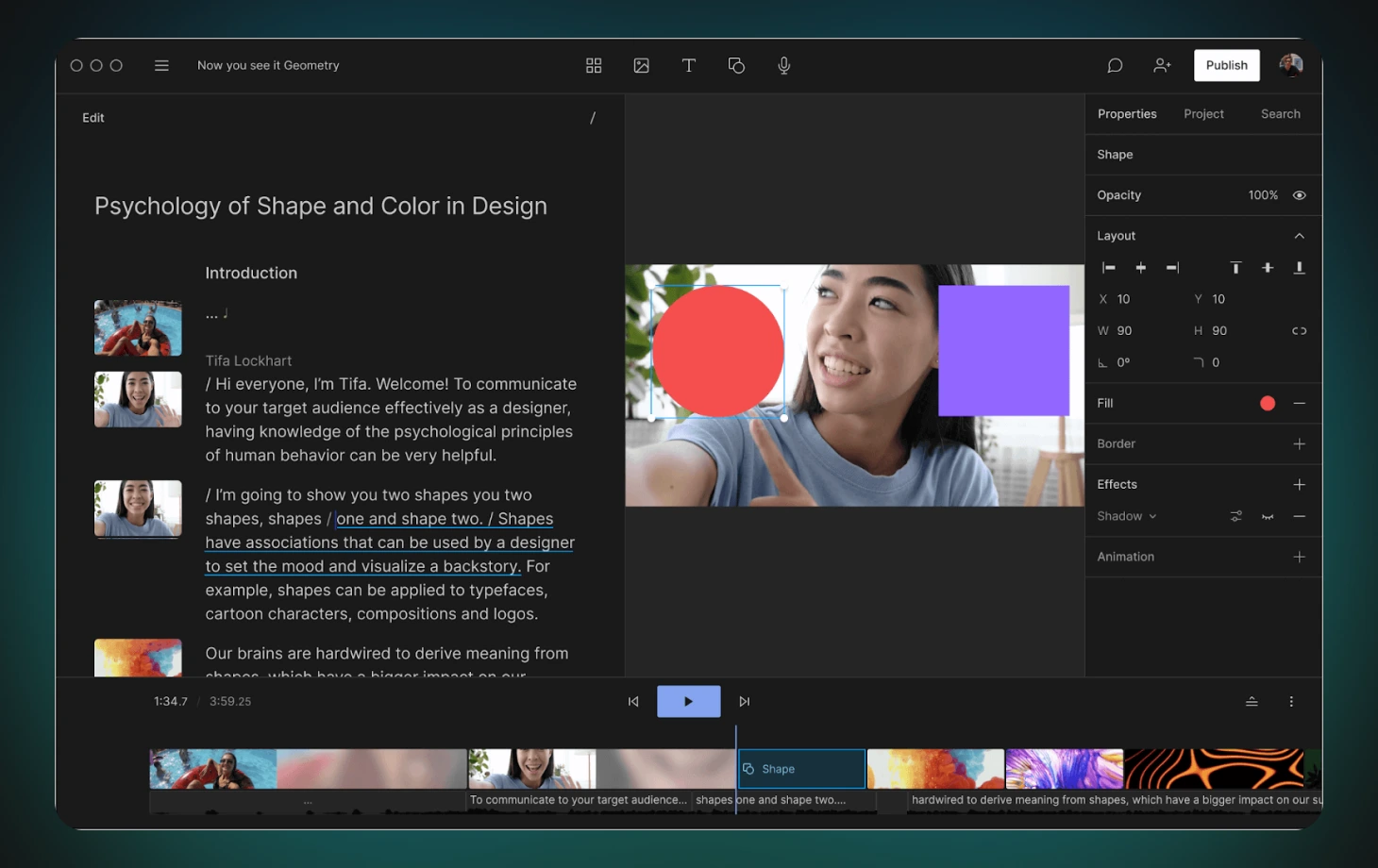This screenshot has width=1378, height=868.
Task: Select the purple square on canvas
Action: [1003, 351]
